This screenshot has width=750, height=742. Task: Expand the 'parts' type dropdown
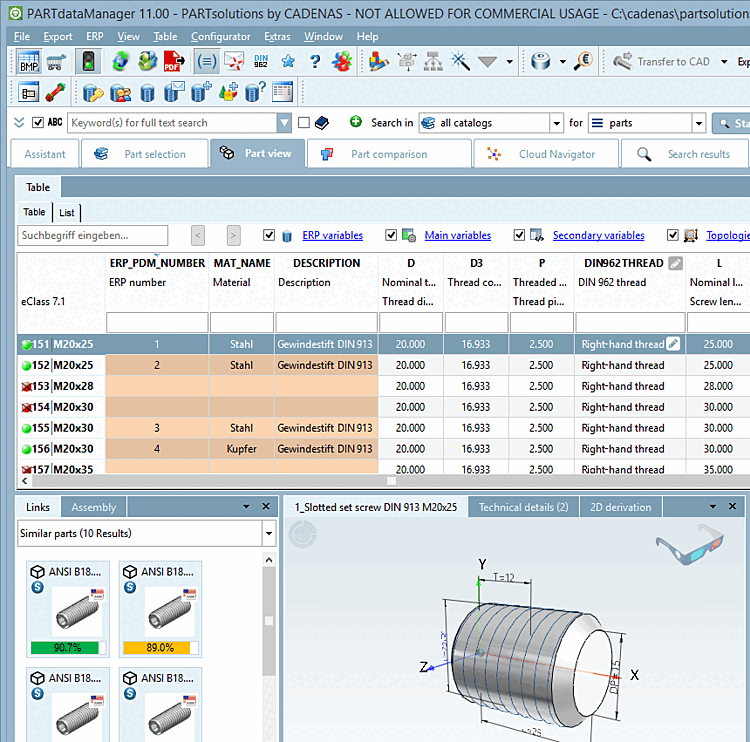click(698, 123)
